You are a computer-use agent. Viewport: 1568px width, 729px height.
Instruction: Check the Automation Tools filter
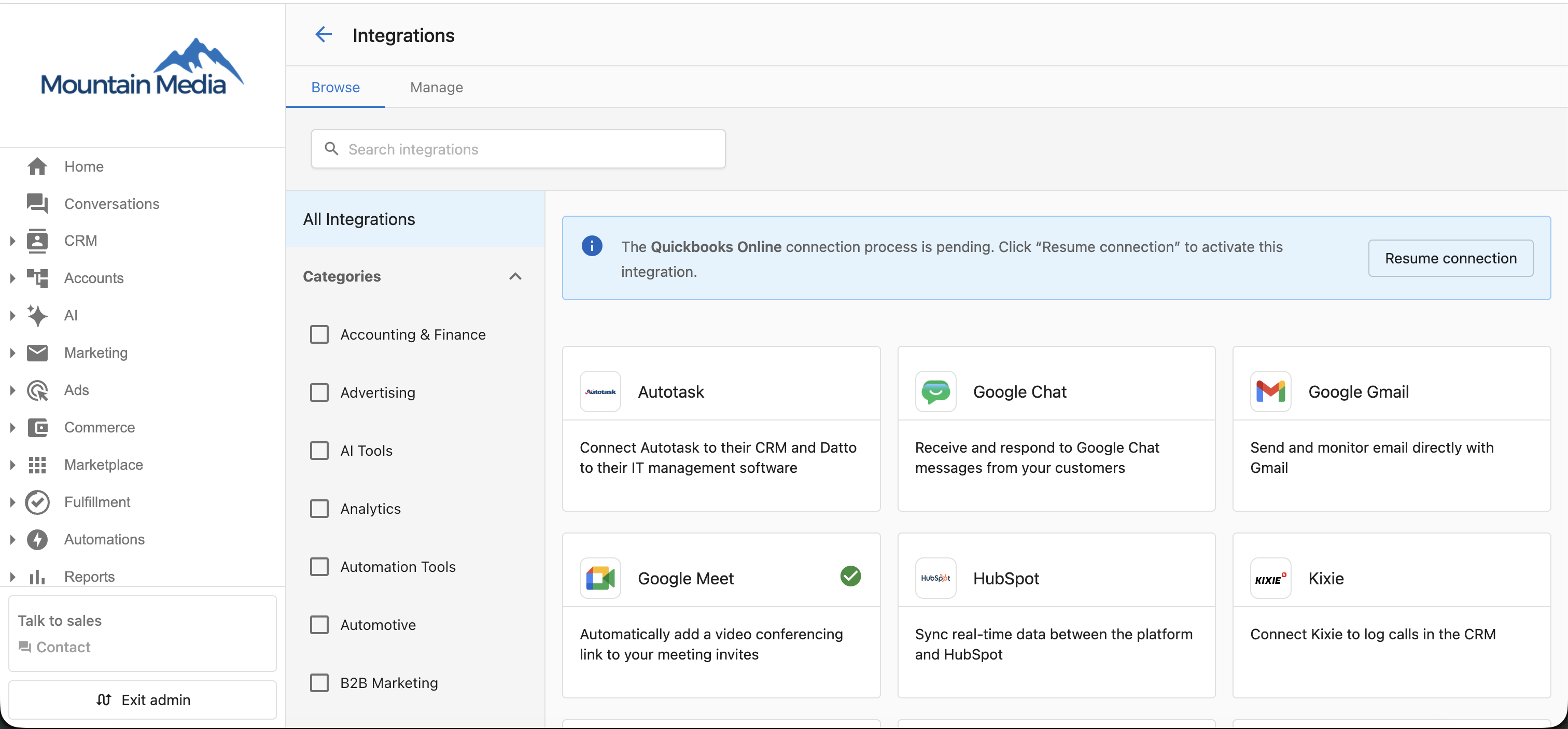click(x=319, y=567)
